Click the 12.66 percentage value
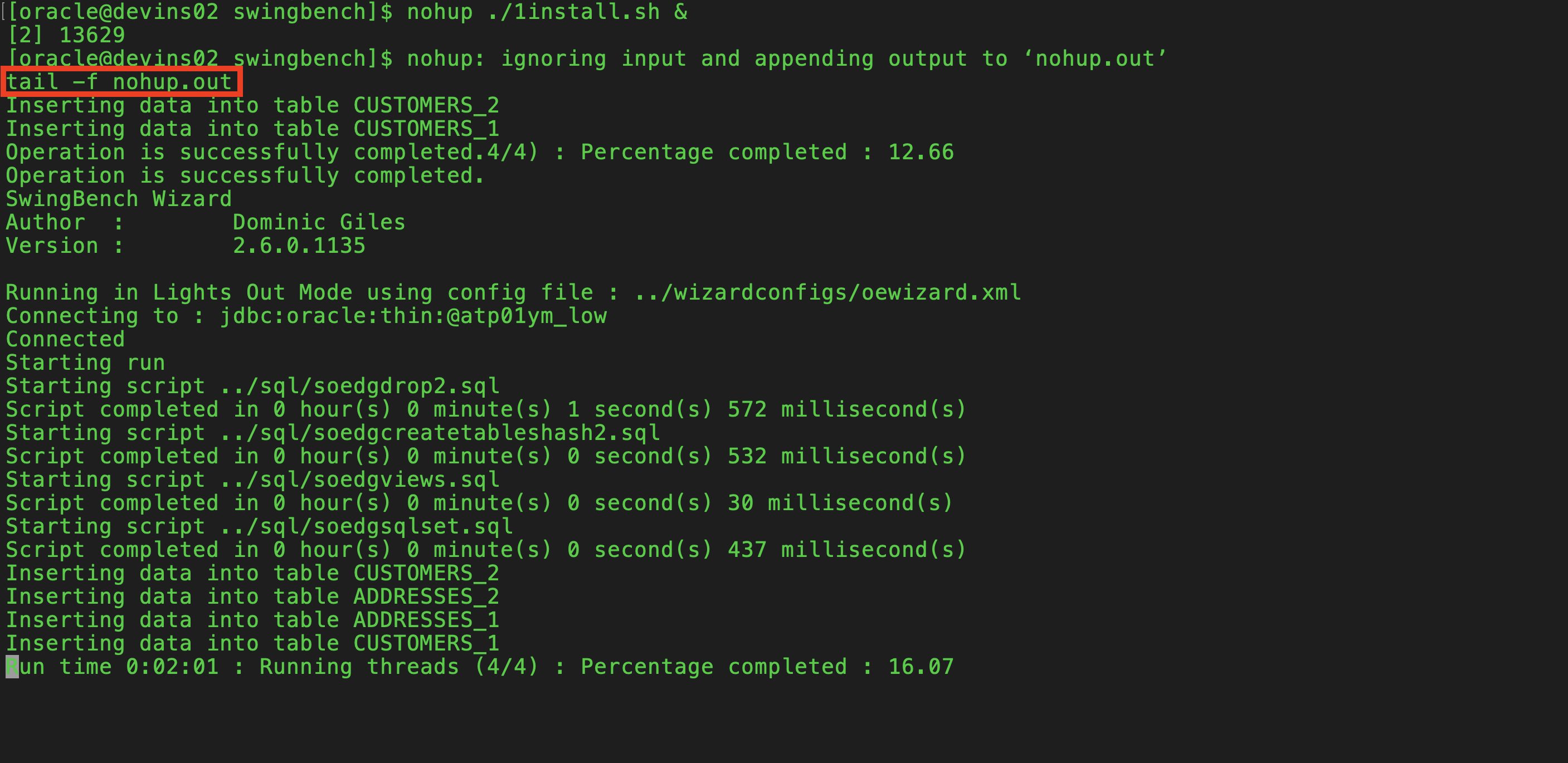Screen dimensions: 1568x763 pyautogui.click(x=921, y=153)
